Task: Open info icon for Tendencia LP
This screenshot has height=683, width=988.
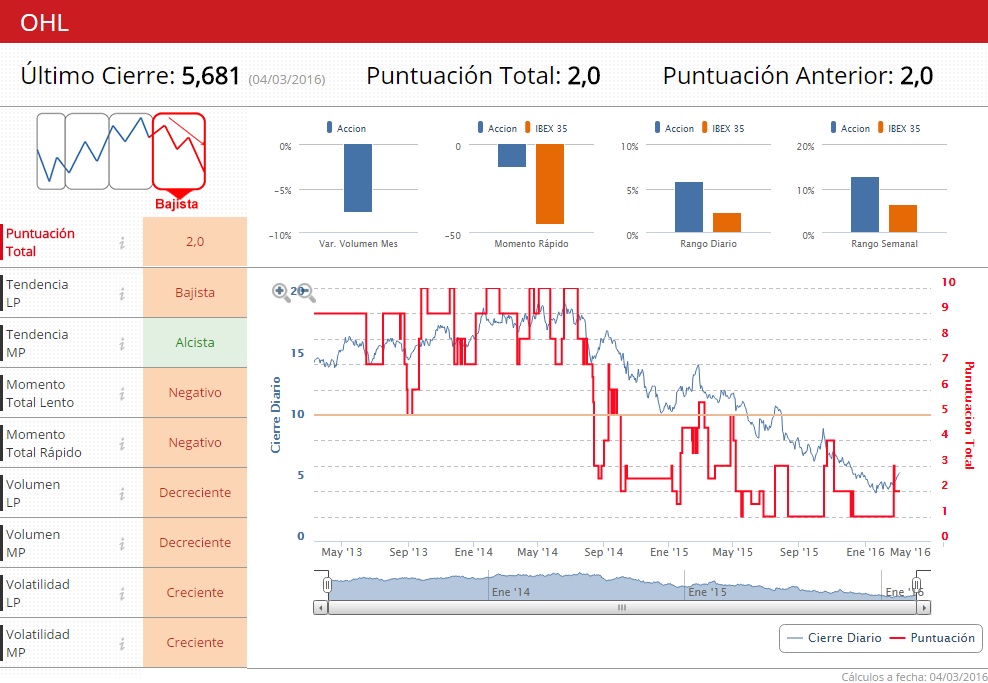Action: pyautogui.click(x=122, y=294)
